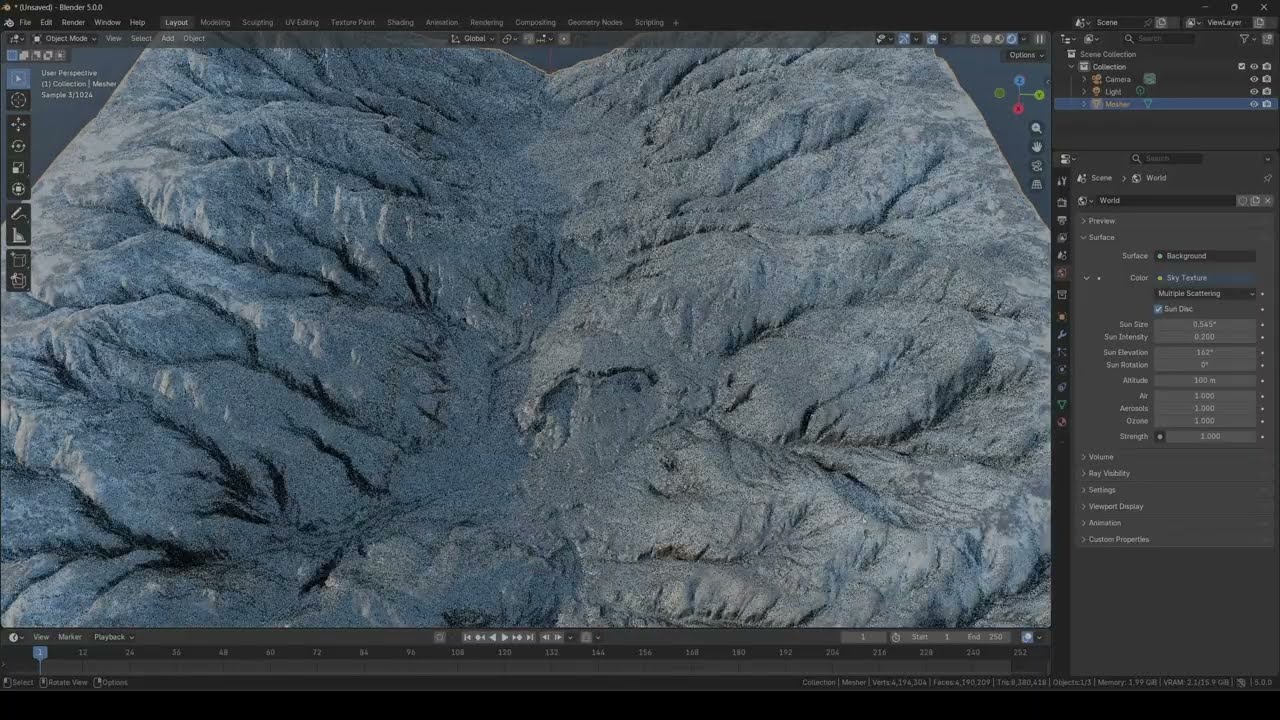Screen dimensions: 1280x720
Task: Click the Sun Intensity value field
Action: point(1205,337)
